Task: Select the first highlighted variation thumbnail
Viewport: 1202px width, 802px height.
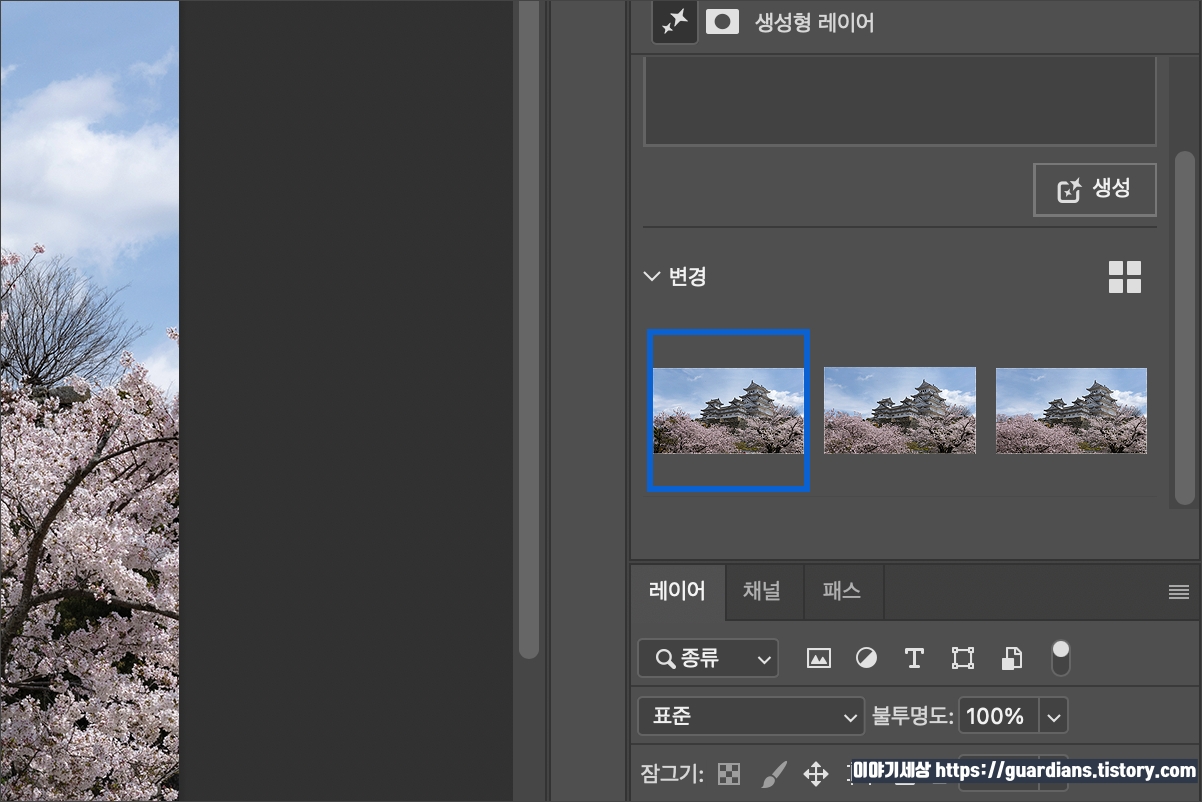Action: (728, 411)
